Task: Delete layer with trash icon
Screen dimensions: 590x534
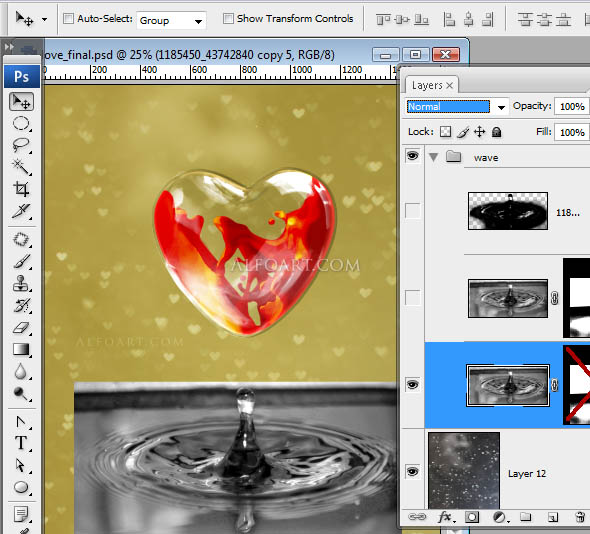Action: pyautogui.click(x=581, y=517)
